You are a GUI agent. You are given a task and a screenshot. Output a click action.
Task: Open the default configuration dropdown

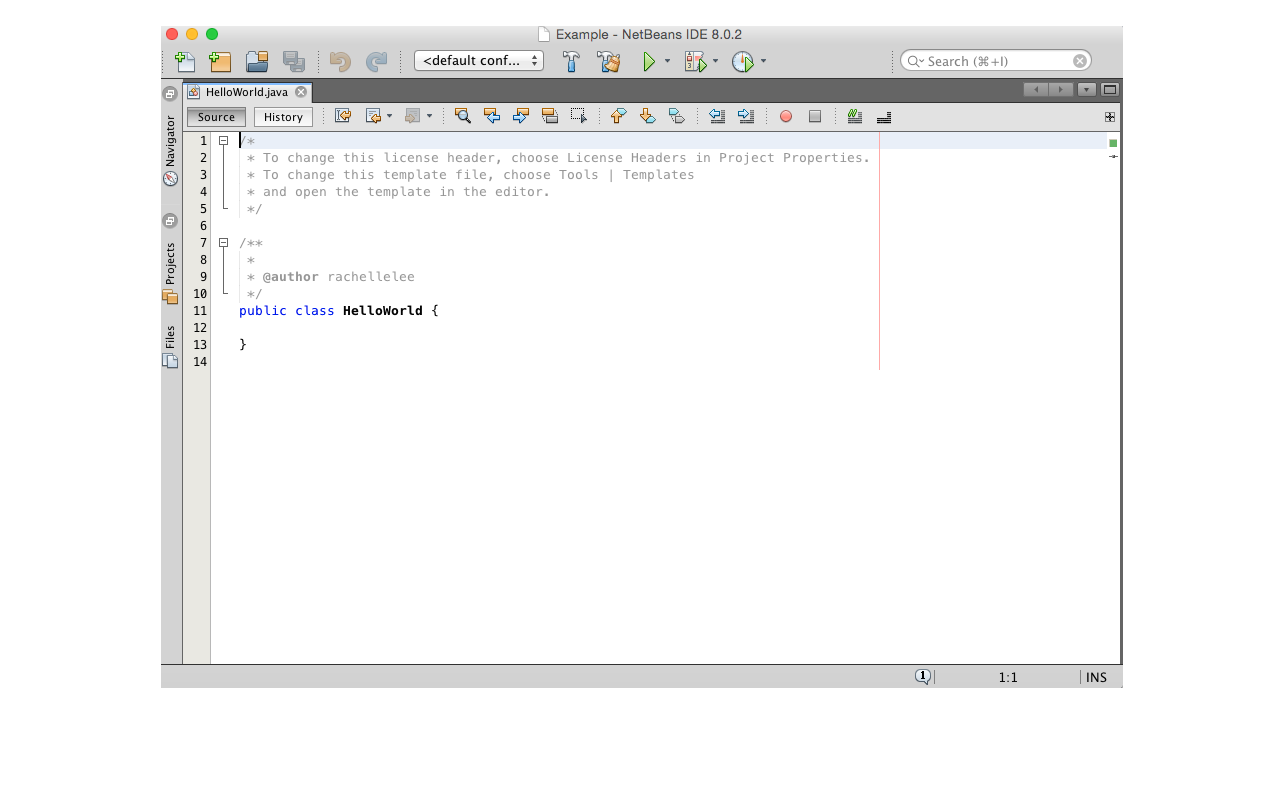click(x=478, y=60)
